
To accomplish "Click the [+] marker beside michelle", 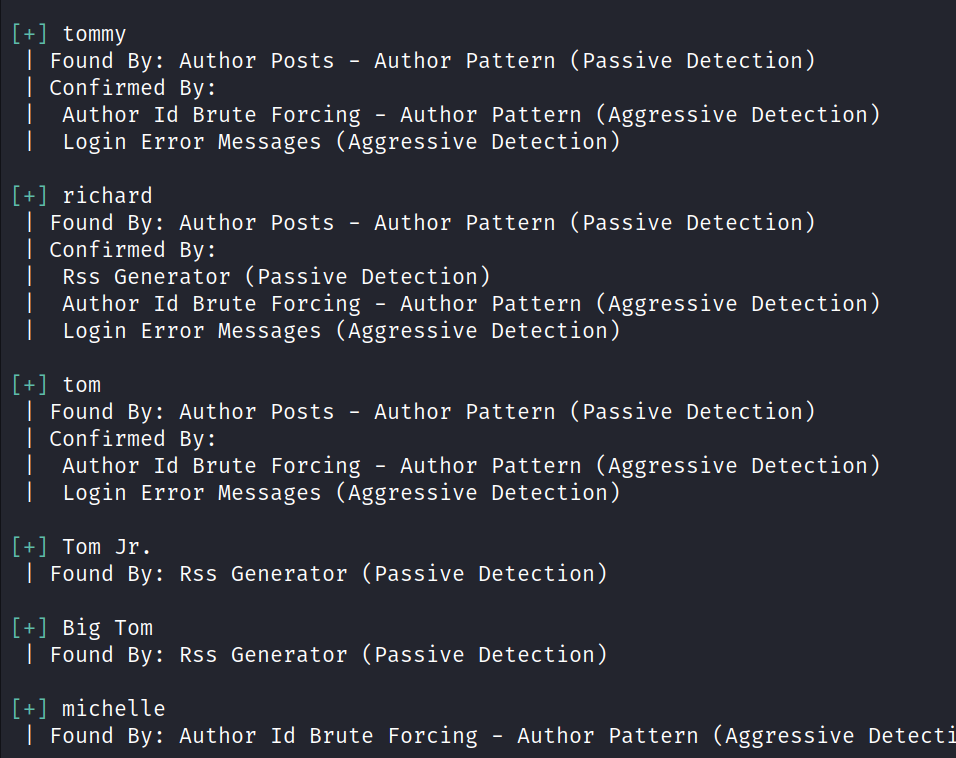I will point(29,709).
